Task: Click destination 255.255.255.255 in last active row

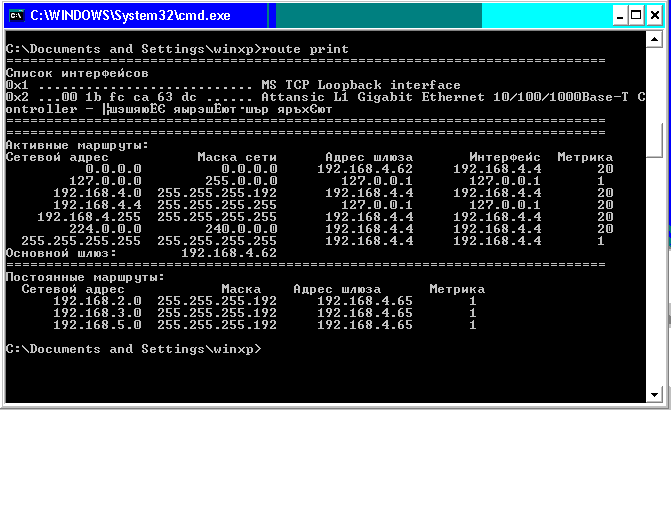Action: 81,241
